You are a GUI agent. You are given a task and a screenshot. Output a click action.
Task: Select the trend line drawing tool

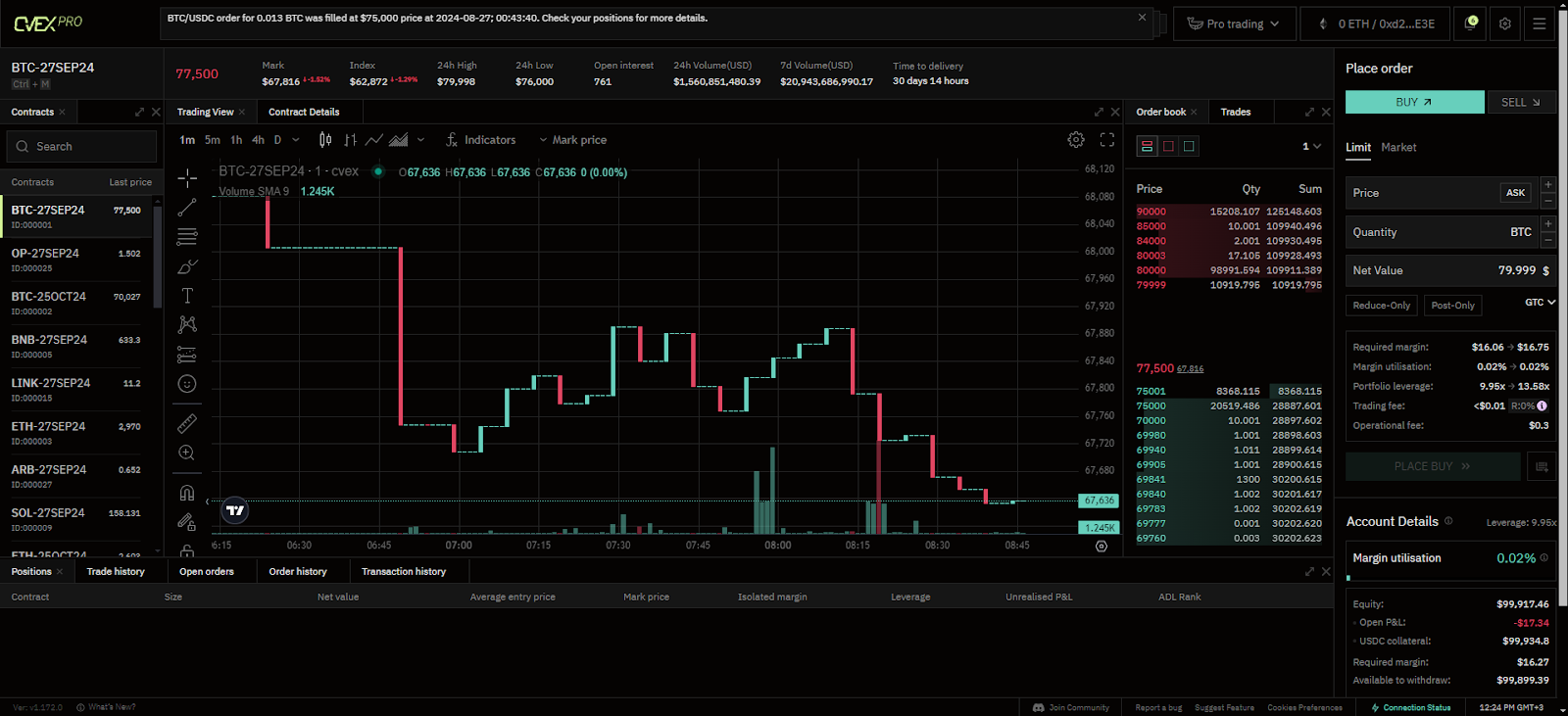pyautogui.click(x=187, y=208)
